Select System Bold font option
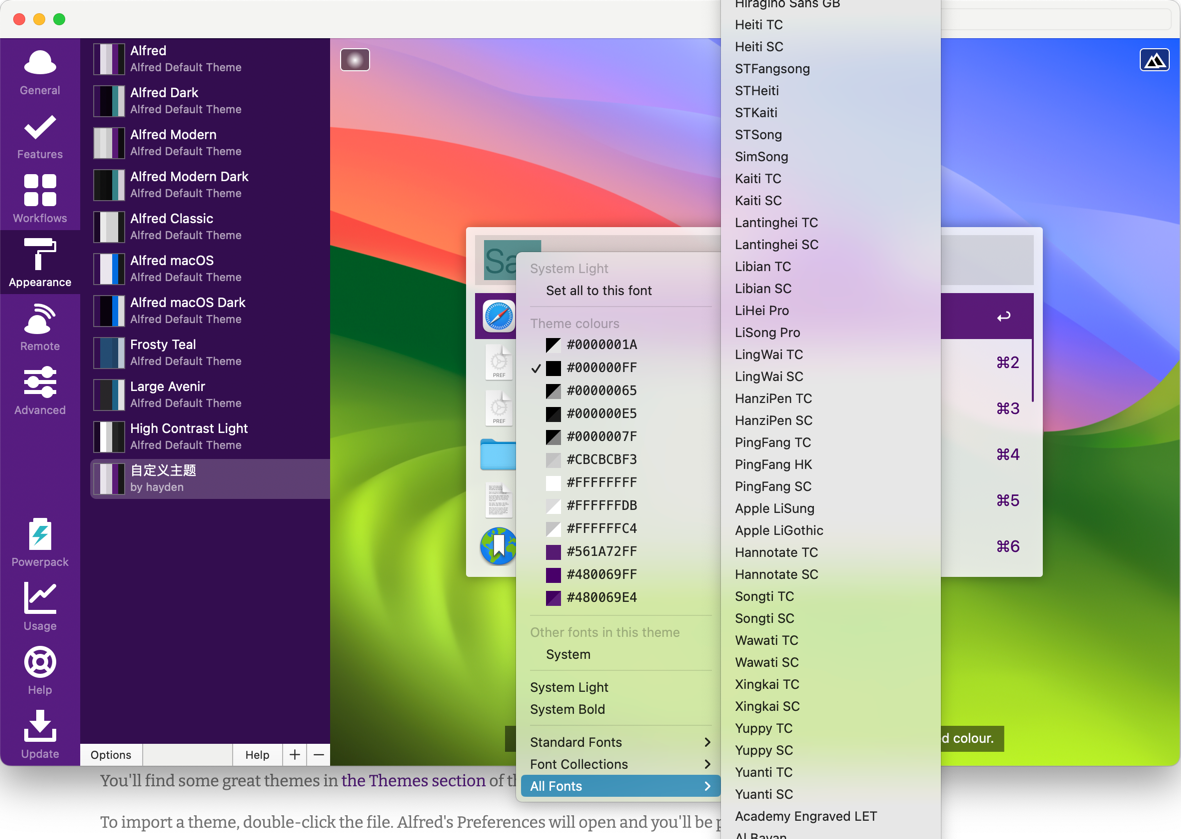The width and height of the screenshot is (1181, 839). coord(567,709)
